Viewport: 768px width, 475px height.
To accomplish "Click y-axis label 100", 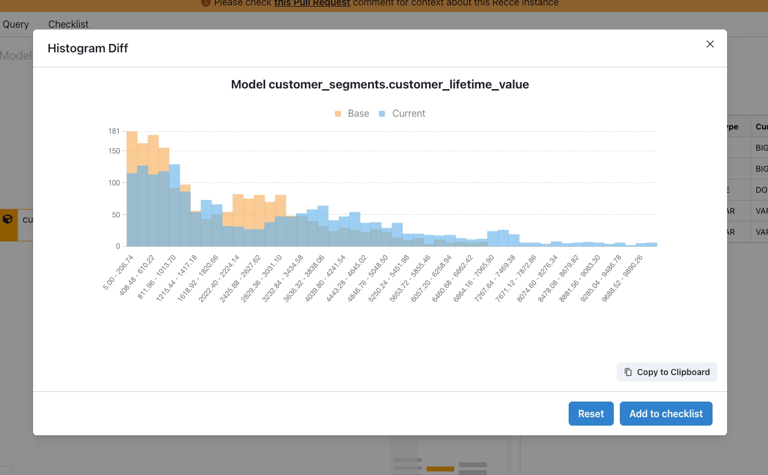I will (x=114, y=183).
